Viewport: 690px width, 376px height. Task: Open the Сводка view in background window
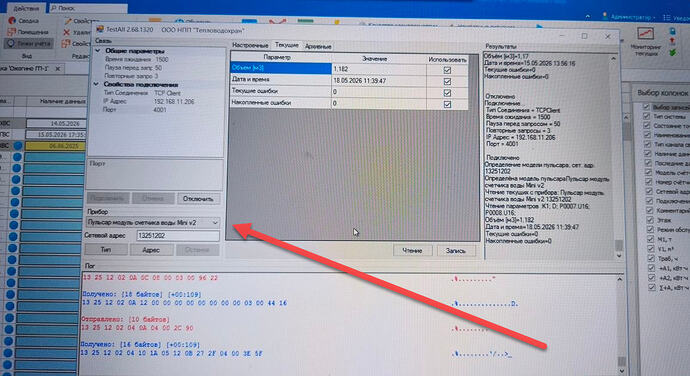pos(24,21)
